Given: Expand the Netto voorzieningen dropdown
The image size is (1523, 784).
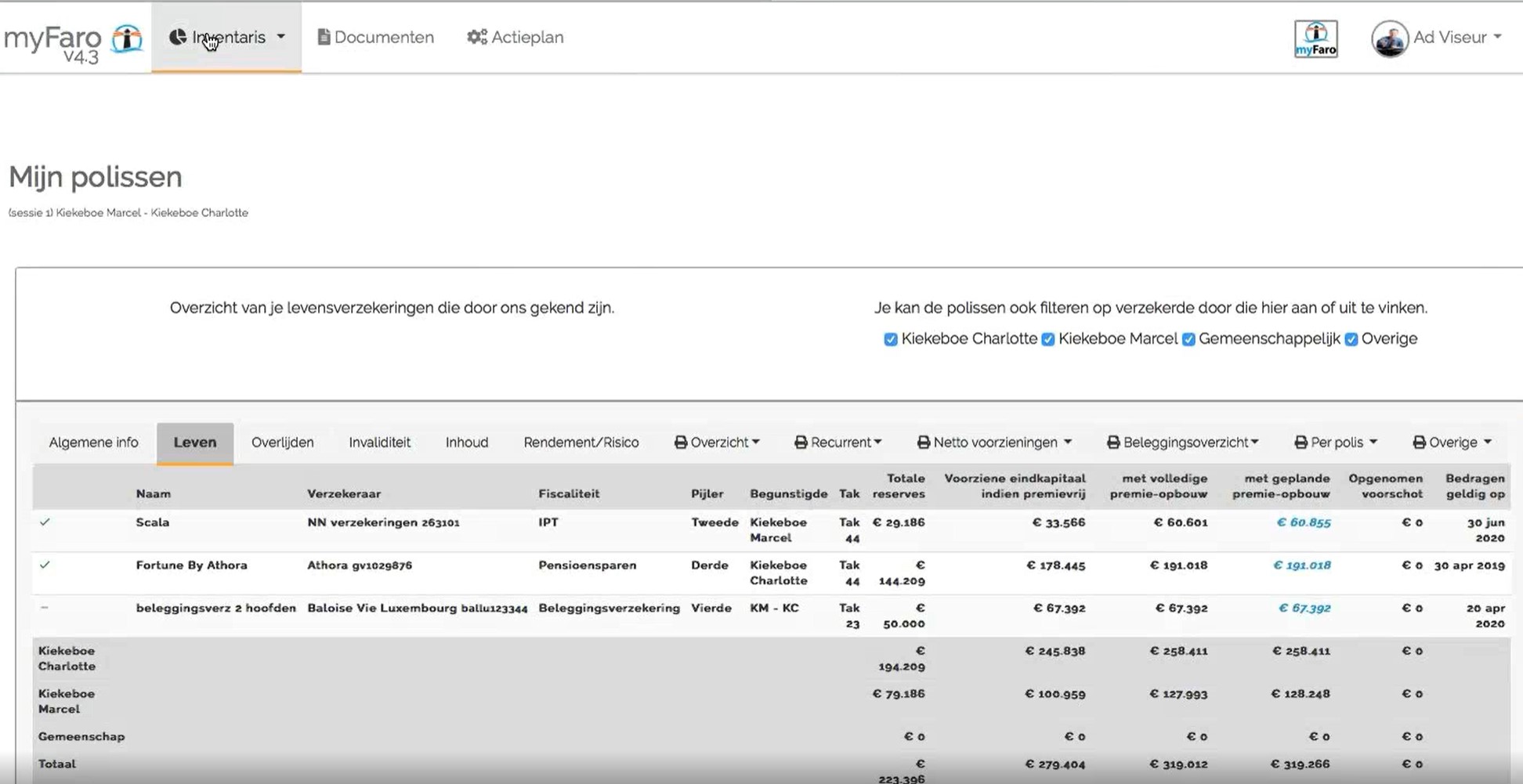Looking at the screenshot, I should pyautogui.click(x=1068, y=443).
